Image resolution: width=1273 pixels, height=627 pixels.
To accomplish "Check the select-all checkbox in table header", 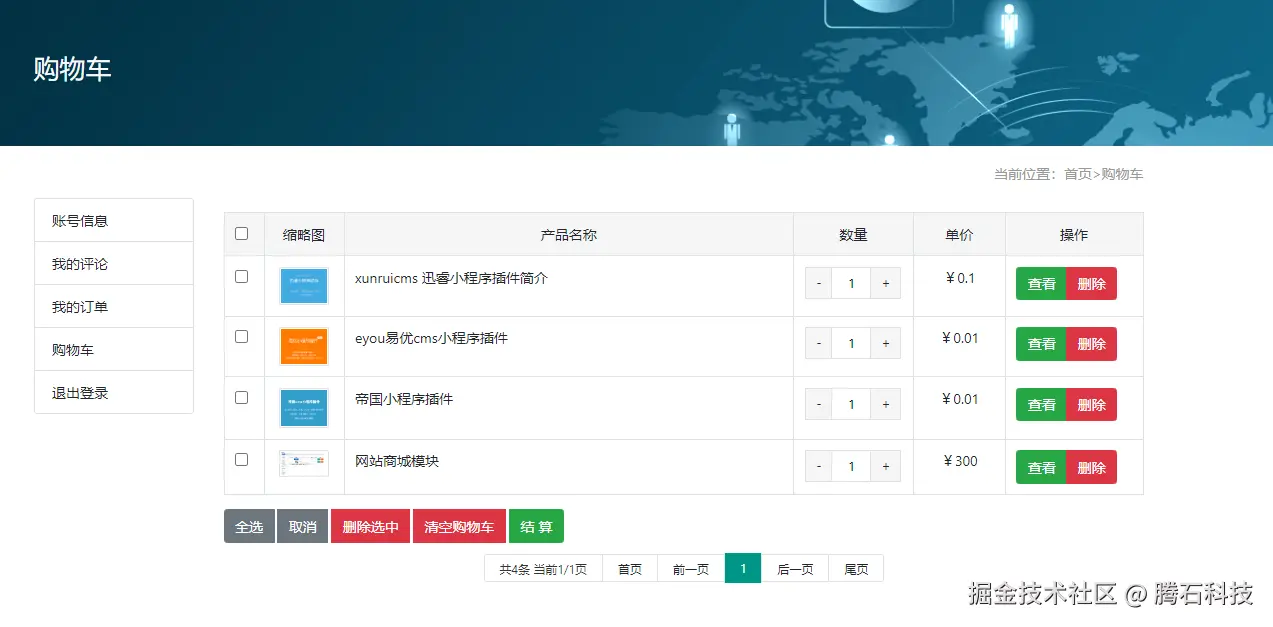I will 241,234.
